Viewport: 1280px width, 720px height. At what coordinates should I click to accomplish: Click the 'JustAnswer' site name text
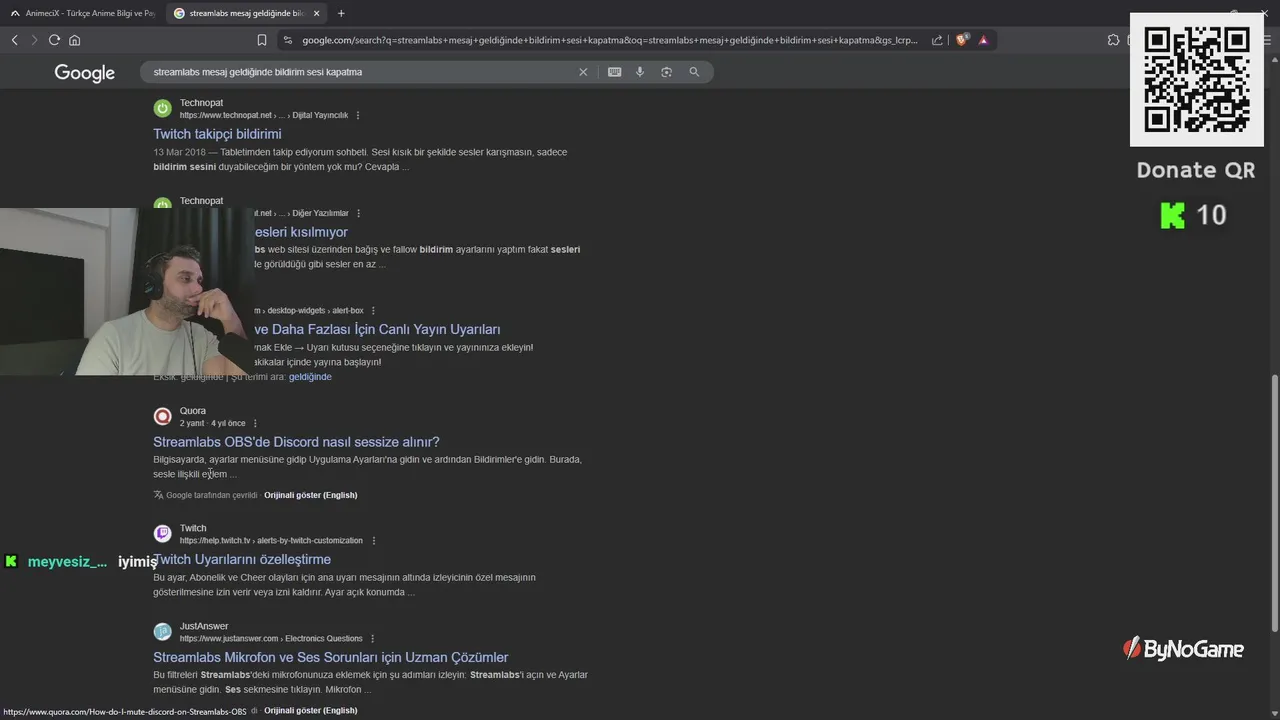point(204,626)
